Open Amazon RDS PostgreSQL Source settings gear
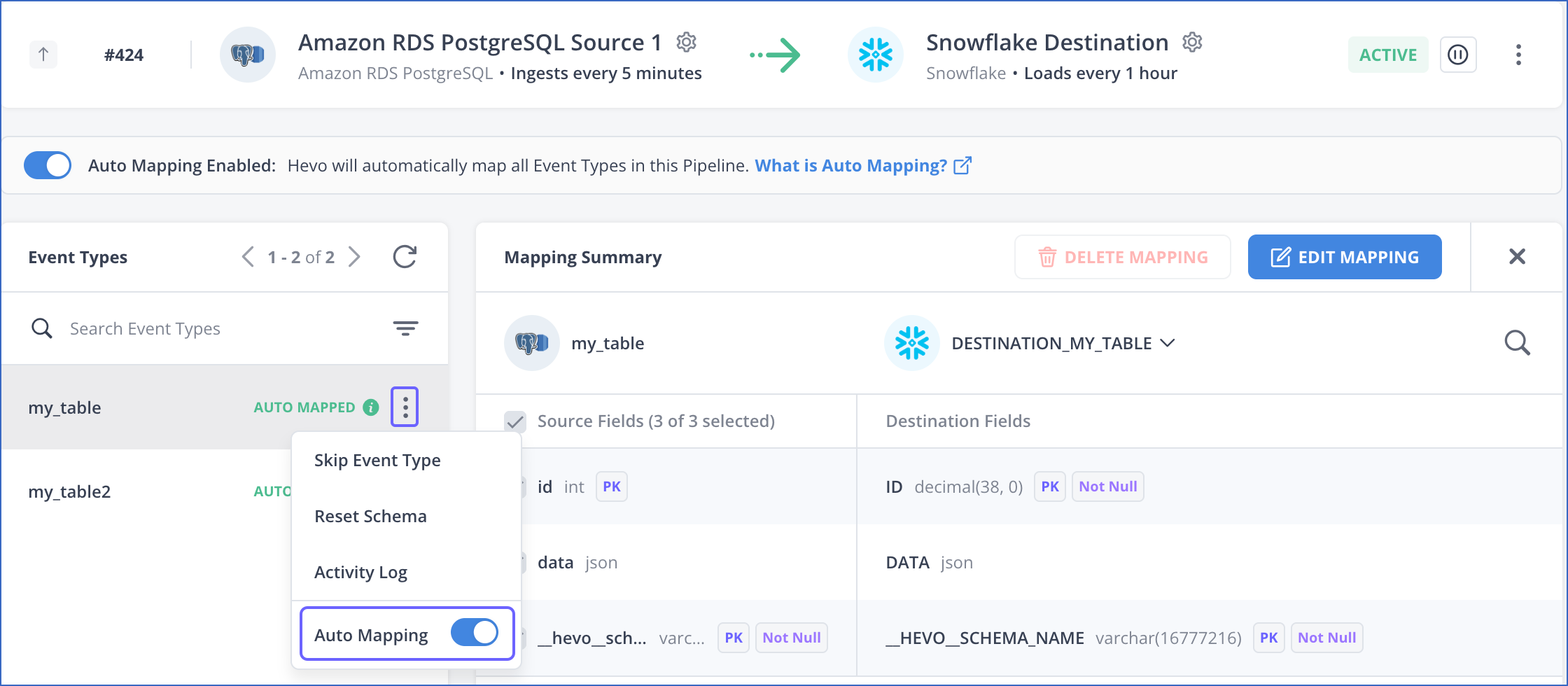The image size is (1568, 686). [x=686, y=42]
